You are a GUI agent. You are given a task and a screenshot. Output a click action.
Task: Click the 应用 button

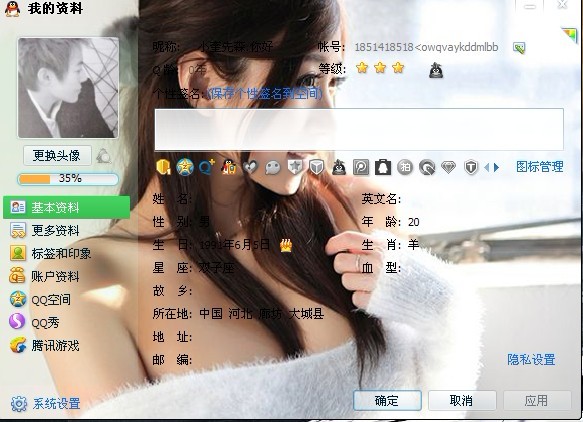(x=537, y=400)
